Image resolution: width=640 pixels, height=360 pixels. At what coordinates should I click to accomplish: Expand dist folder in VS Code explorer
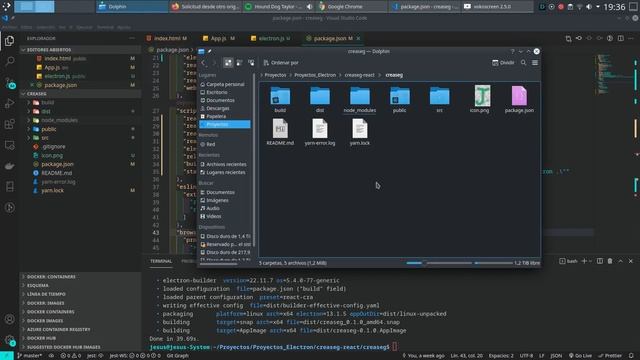80,111
